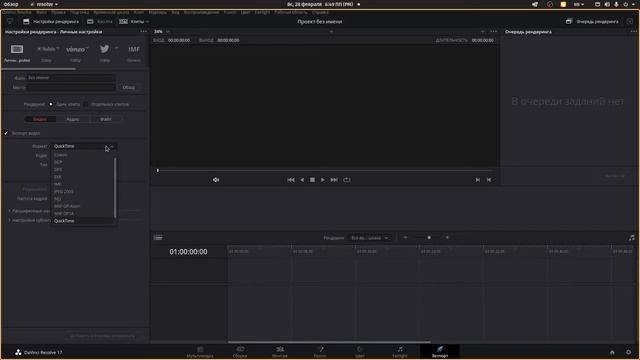Open the Help menu
Image resolution: width=640 pixels, height=360 pixels.
tap(320, 13)
